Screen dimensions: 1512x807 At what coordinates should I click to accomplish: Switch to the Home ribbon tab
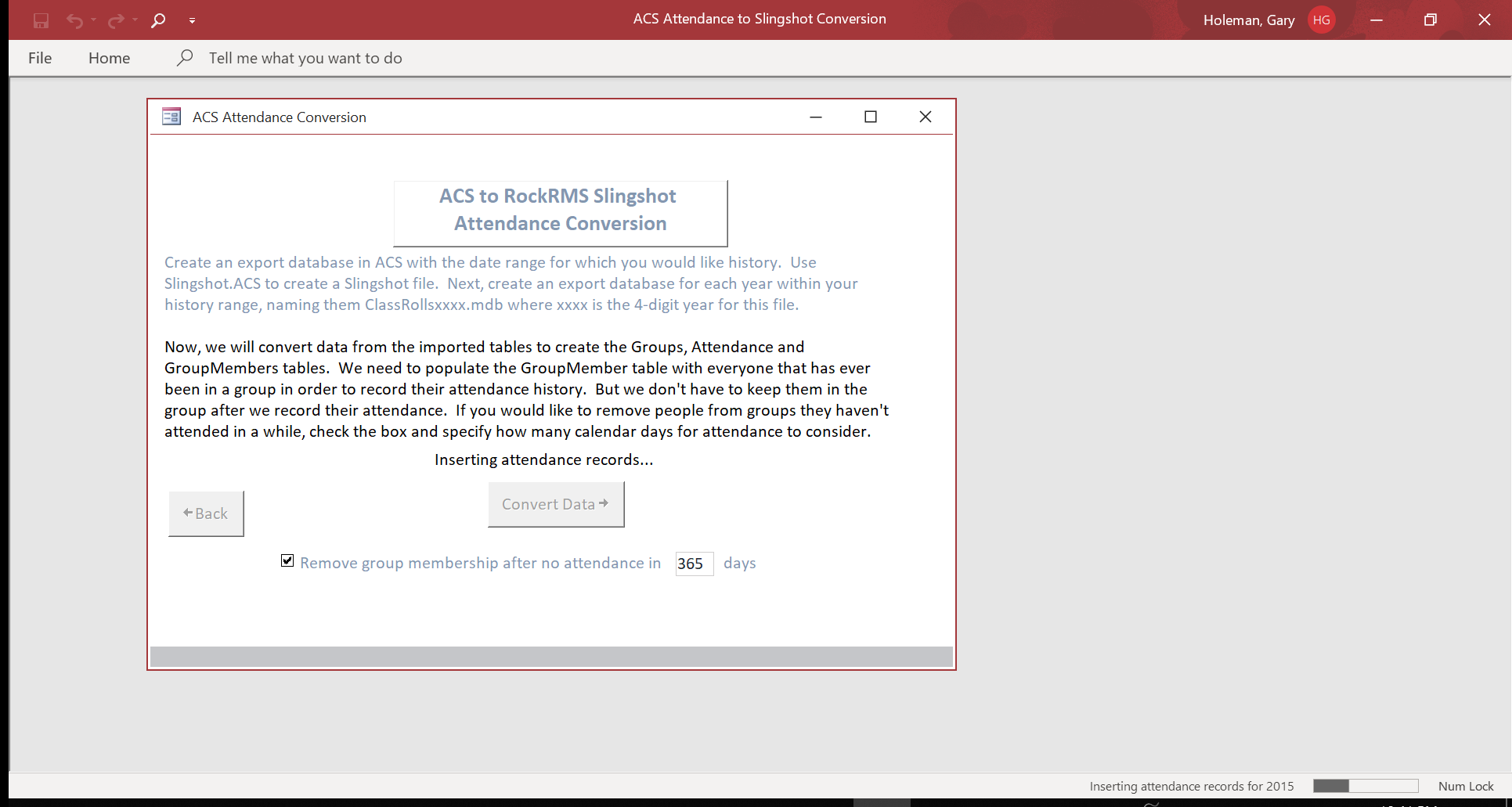point(109,58)
